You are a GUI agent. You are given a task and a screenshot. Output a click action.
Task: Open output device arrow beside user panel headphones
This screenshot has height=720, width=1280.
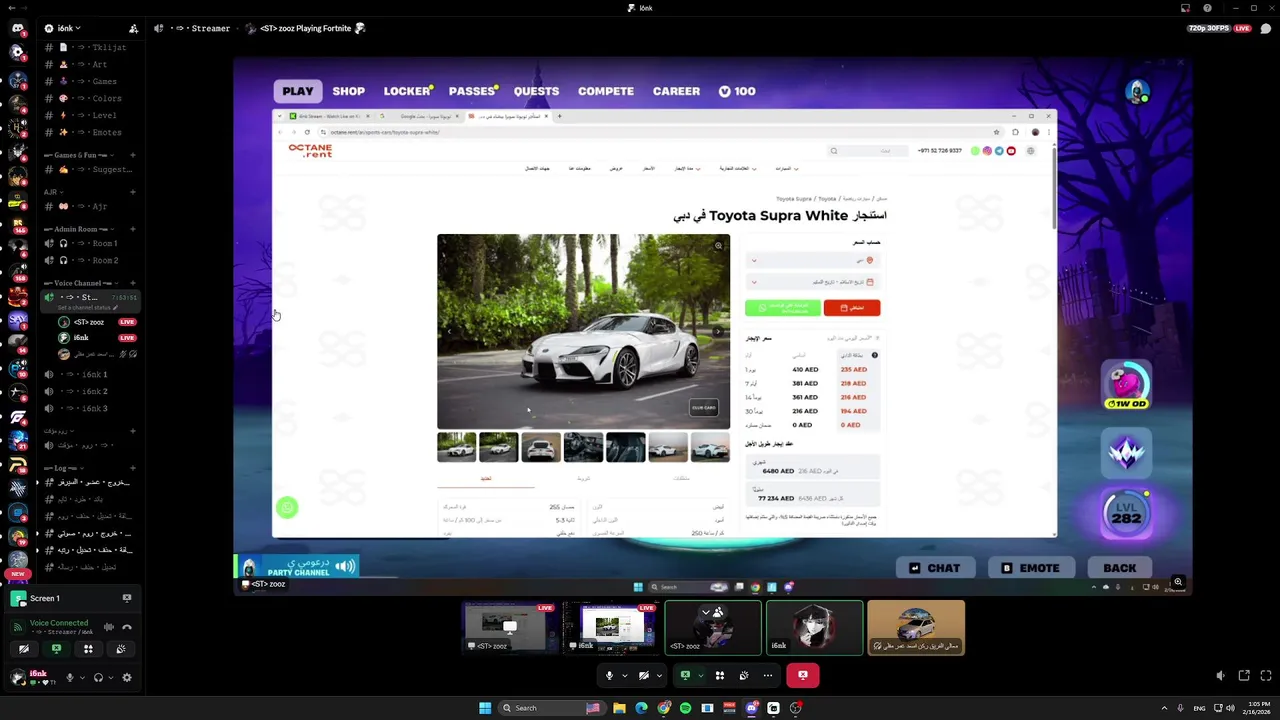110,677
